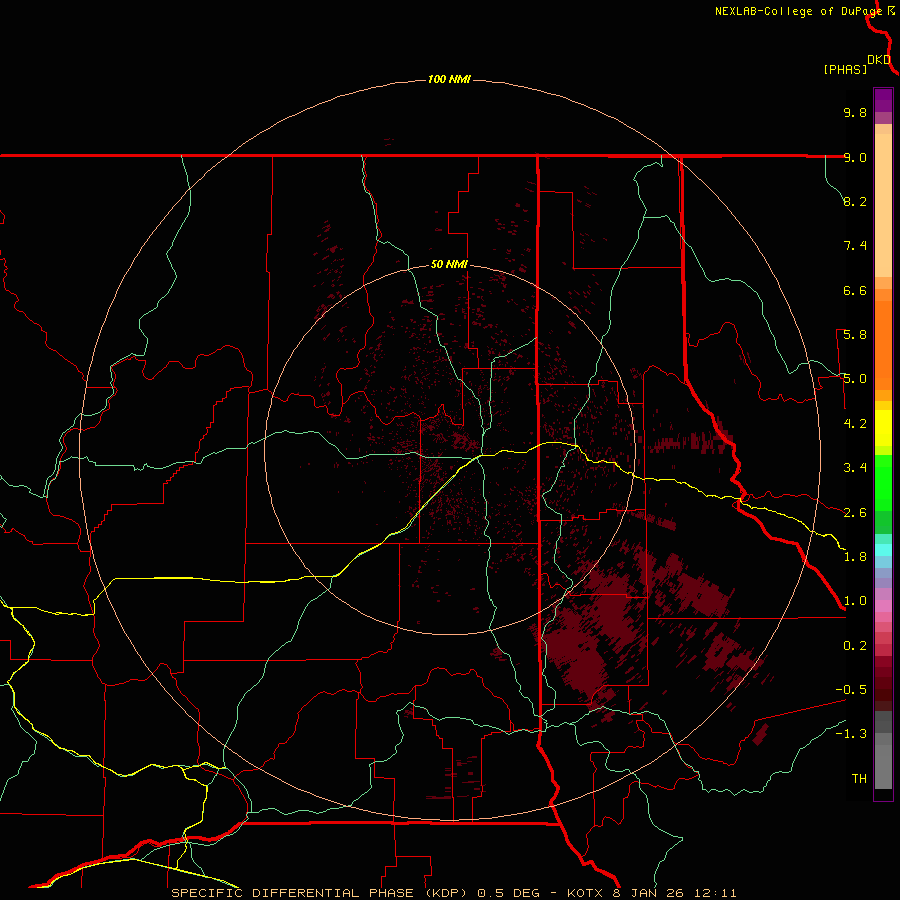Click the 7.4 legend value
900x900 pixels.
coord(855,246)
